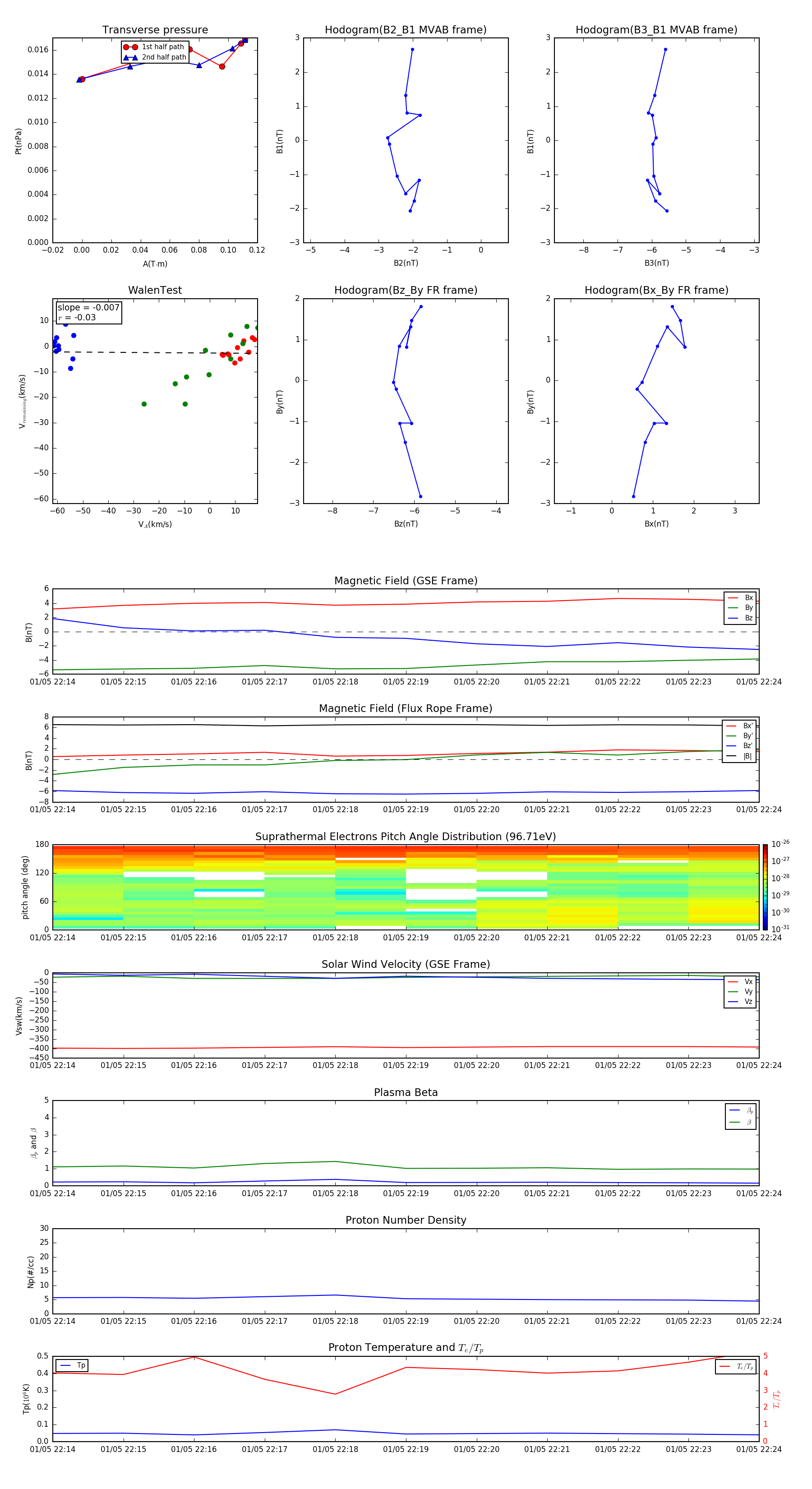Click the 'Vsw(km/s)' axis label
This screenshot has width=812, height=1489.
(x=19, y=1016)
